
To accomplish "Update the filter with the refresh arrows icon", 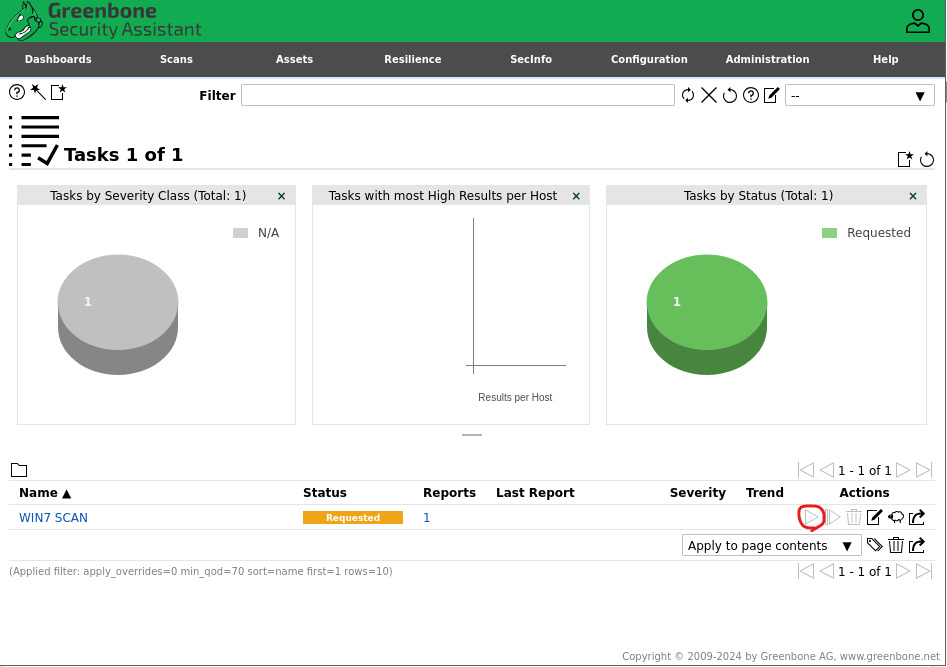I will (x=688, y=95).
